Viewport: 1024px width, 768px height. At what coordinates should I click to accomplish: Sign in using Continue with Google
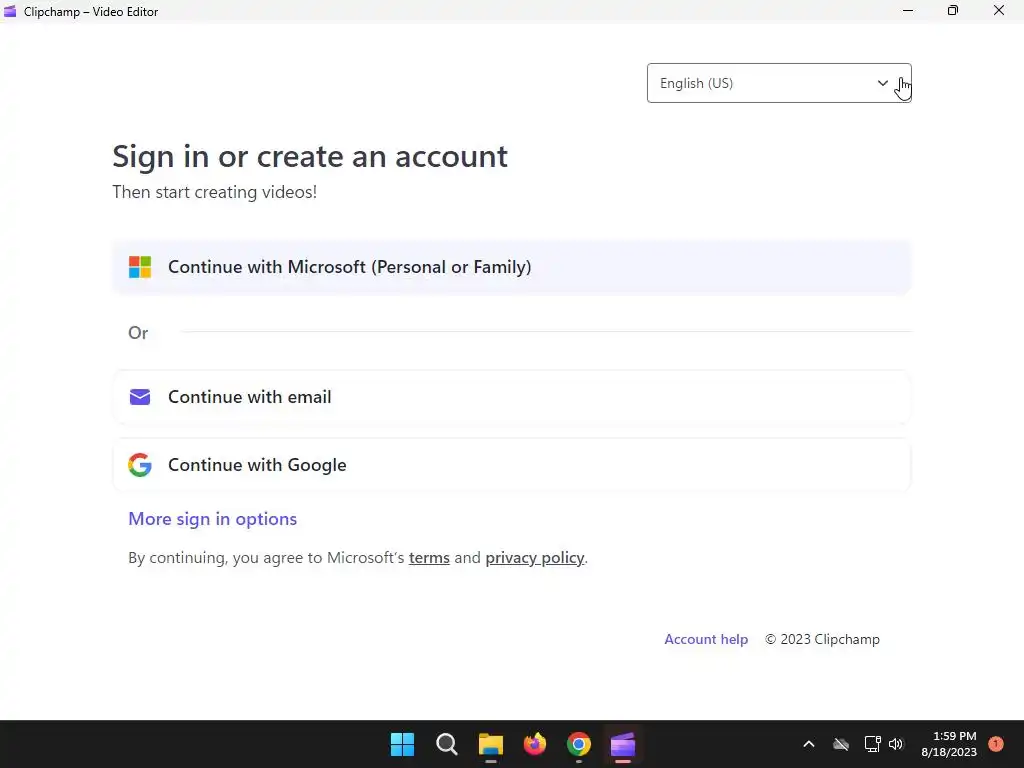point(511,465)
